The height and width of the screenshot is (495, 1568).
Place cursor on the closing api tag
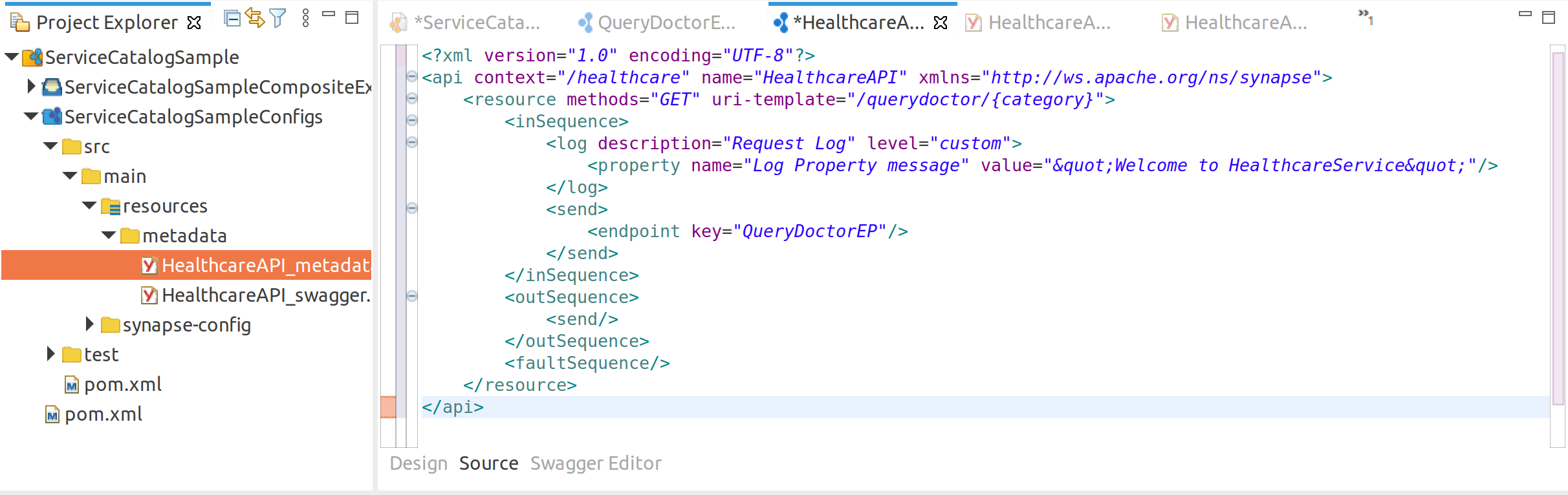[x=453, y=407]
